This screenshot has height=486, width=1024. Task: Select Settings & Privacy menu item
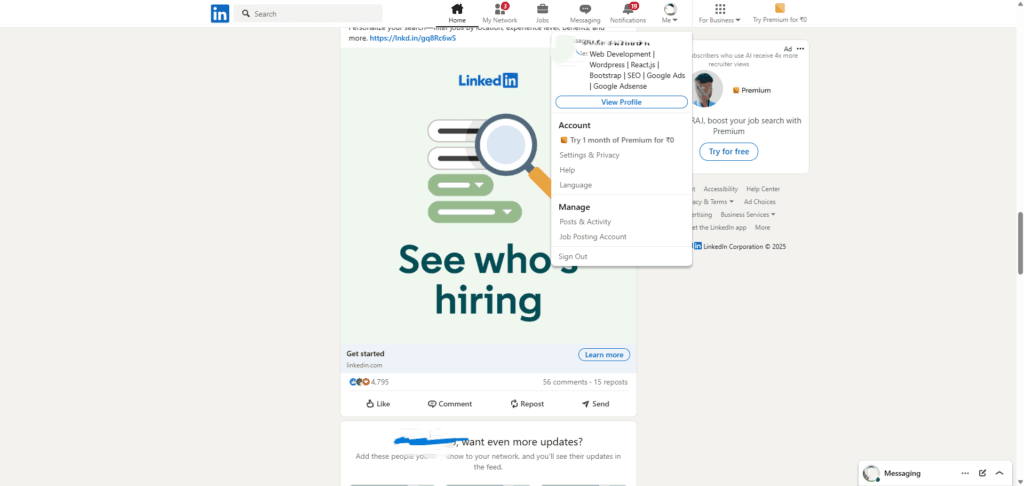[589, 155]
